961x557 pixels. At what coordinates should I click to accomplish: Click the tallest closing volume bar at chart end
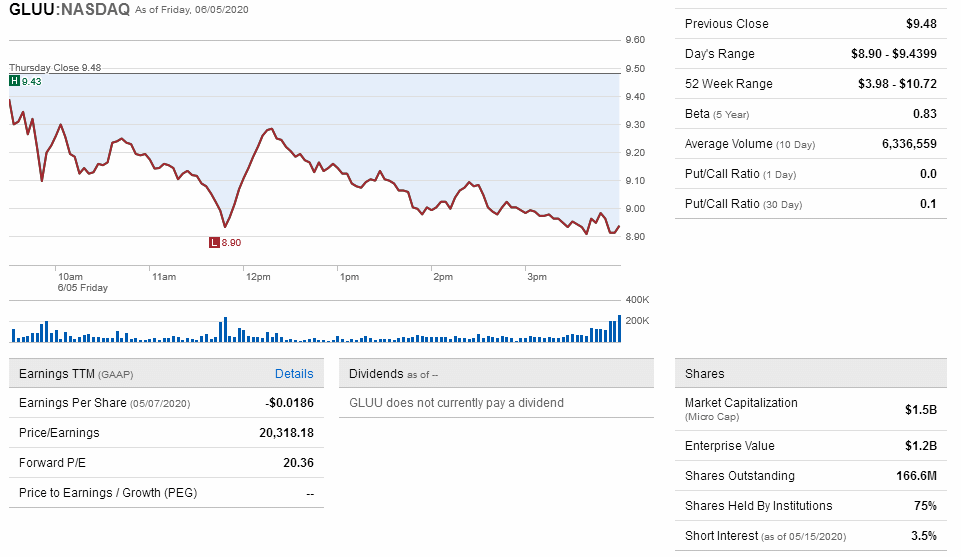(x=620, y=328)
